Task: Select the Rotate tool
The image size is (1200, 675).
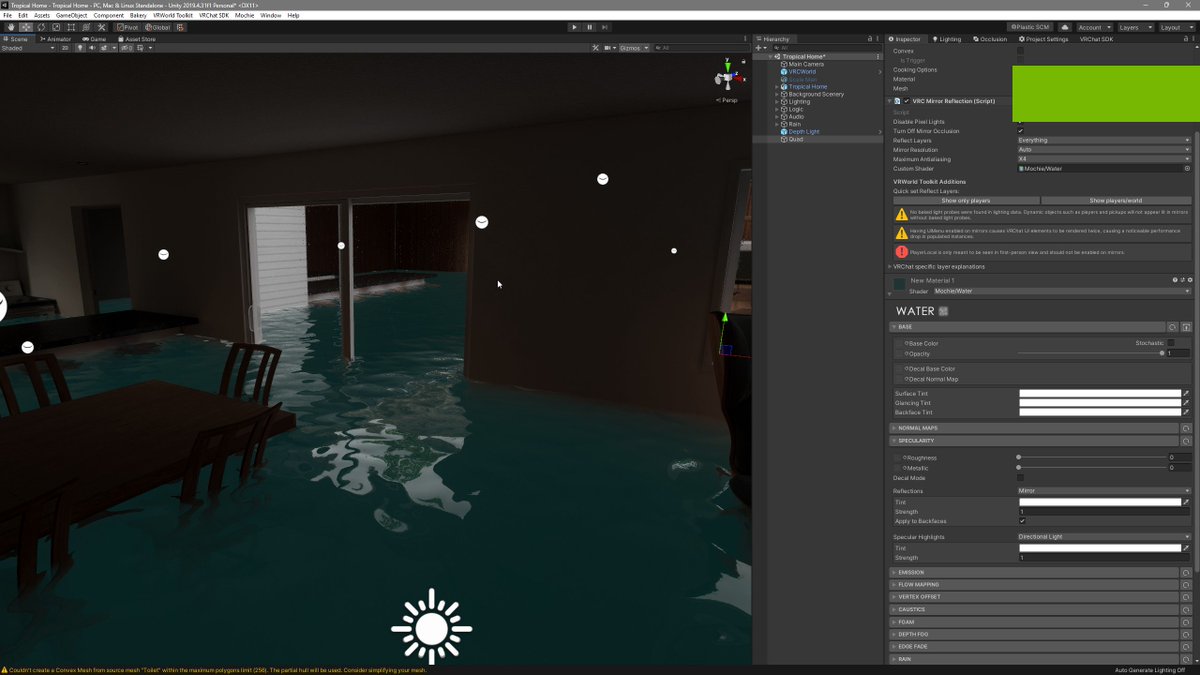Action: pyautogui.click(x=40, y=27)
